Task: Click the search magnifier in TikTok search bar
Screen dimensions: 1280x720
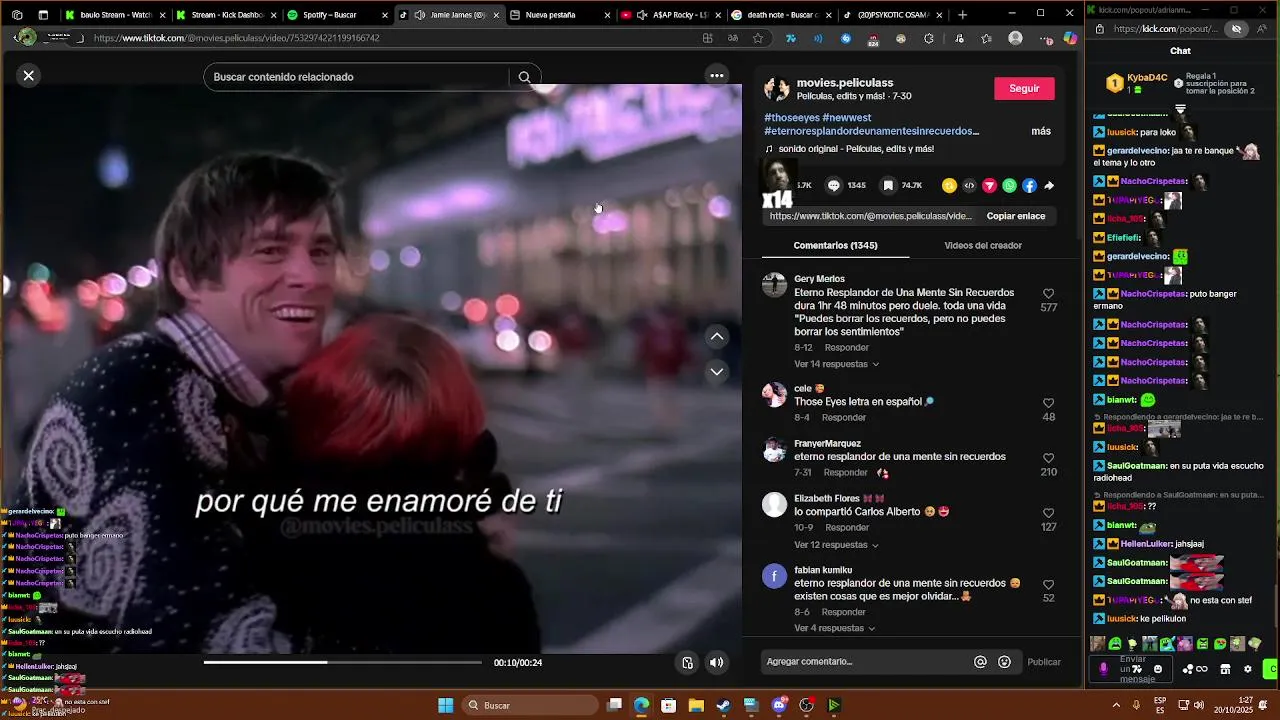Action: (x=524, y=77)
